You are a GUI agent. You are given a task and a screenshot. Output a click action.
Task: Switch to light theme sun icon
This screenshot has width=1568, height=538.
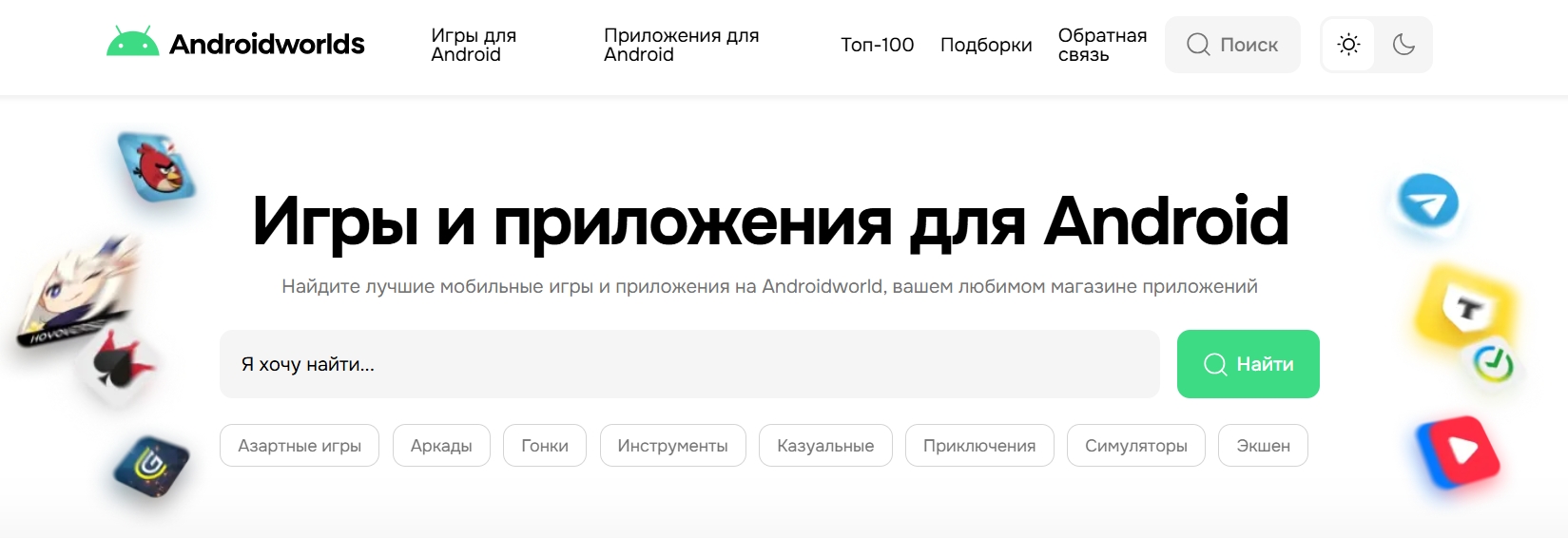tap(1348, 45)
